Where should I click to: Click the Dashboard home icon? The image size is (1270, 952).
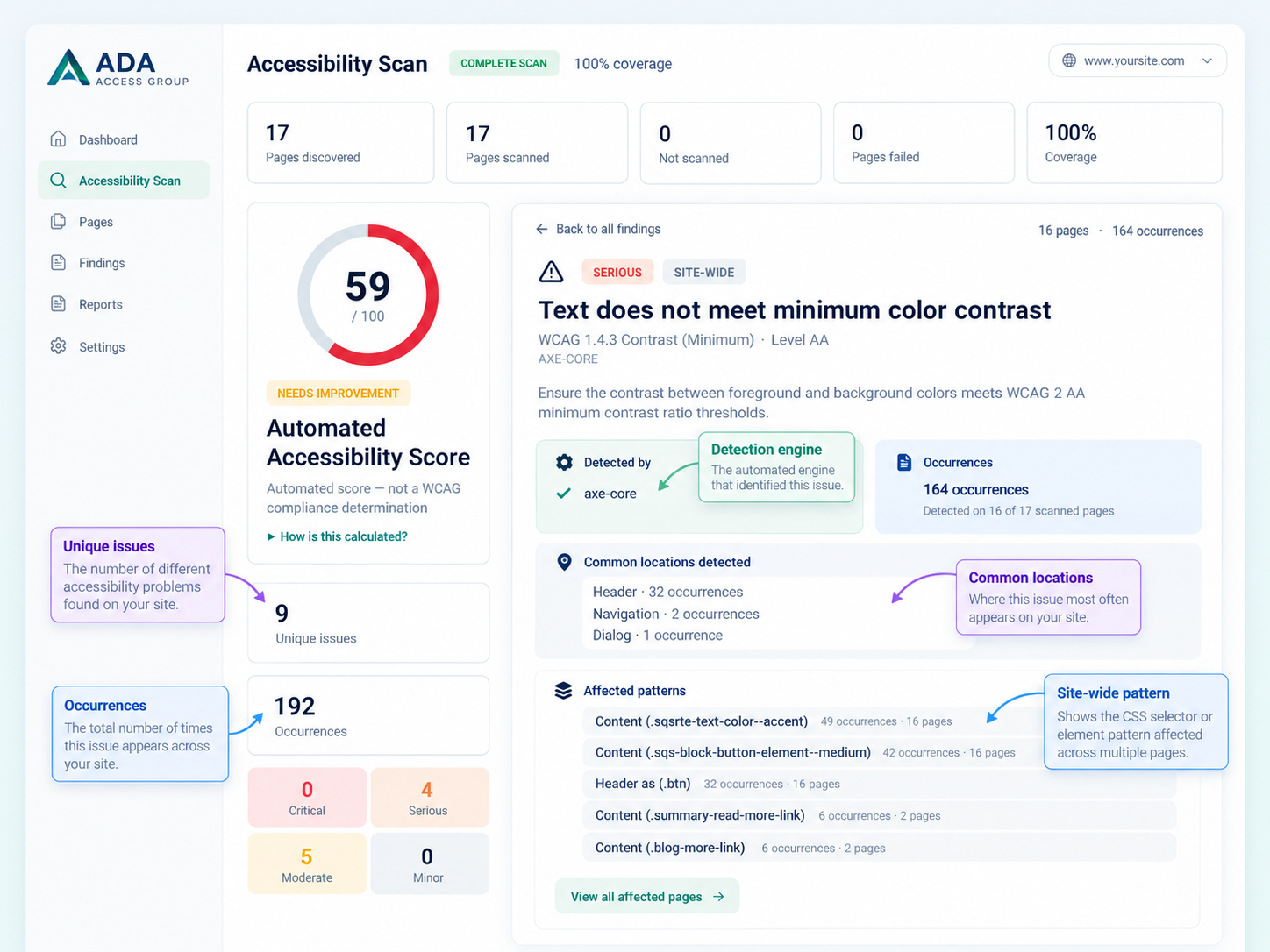pyautogui.click(x=58, y=139)
